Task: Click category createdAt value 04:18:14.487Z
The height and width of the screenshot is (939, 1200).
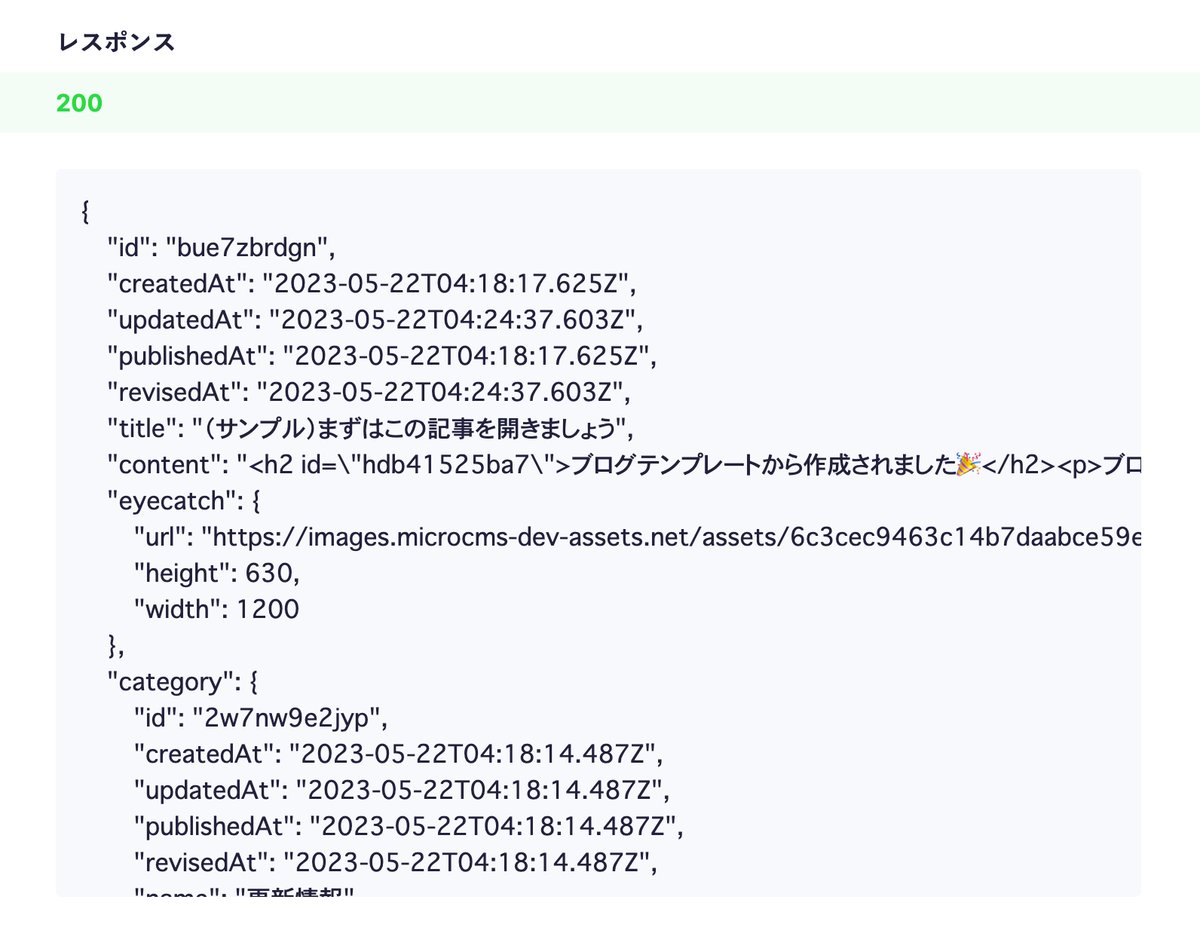Action: 476,754
